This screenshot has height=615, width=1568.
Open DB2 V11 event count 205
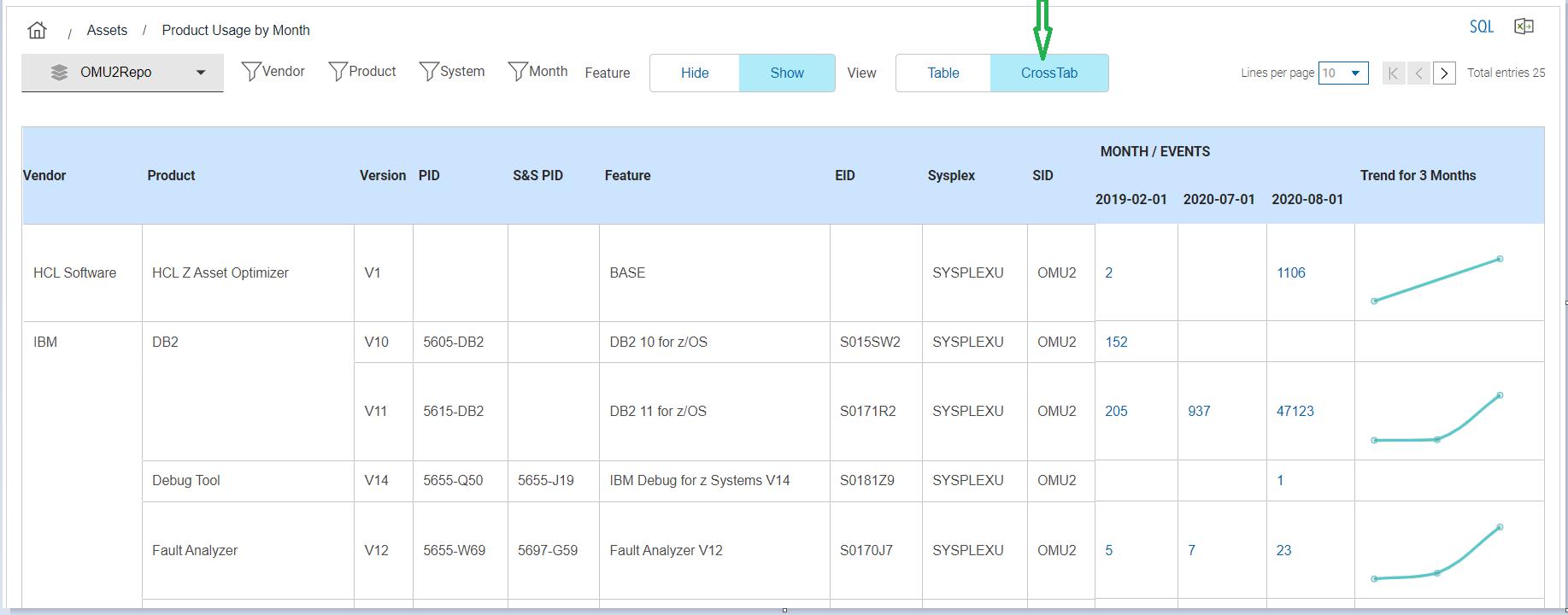(x=1116, y=412)
